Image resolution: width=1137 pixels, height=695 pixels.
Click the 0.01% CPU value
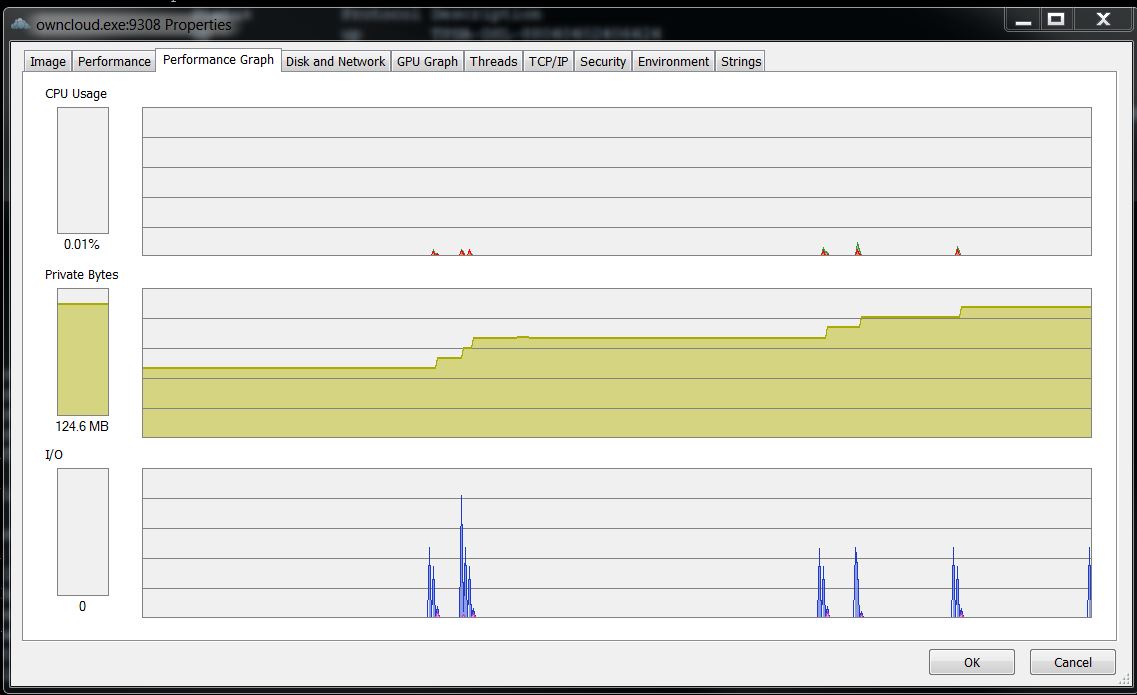coord(81,244)
